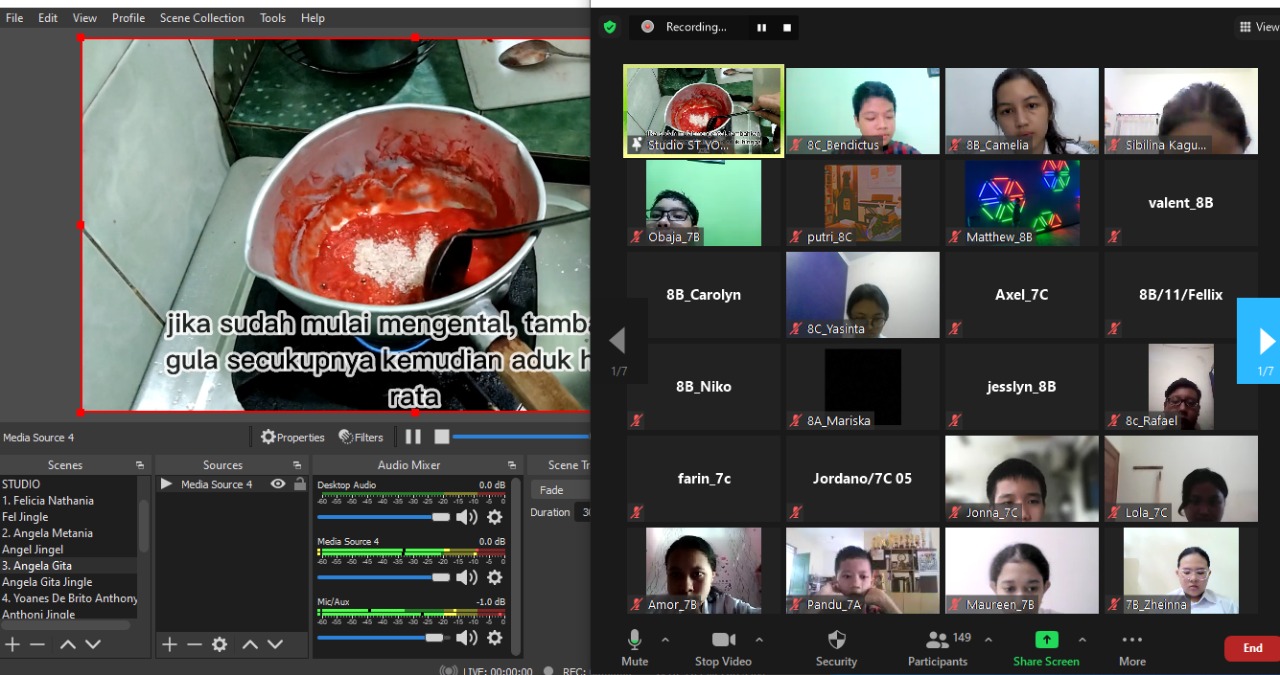Open the OBS File menu
1280x675 pixels.
coord(14,18)
